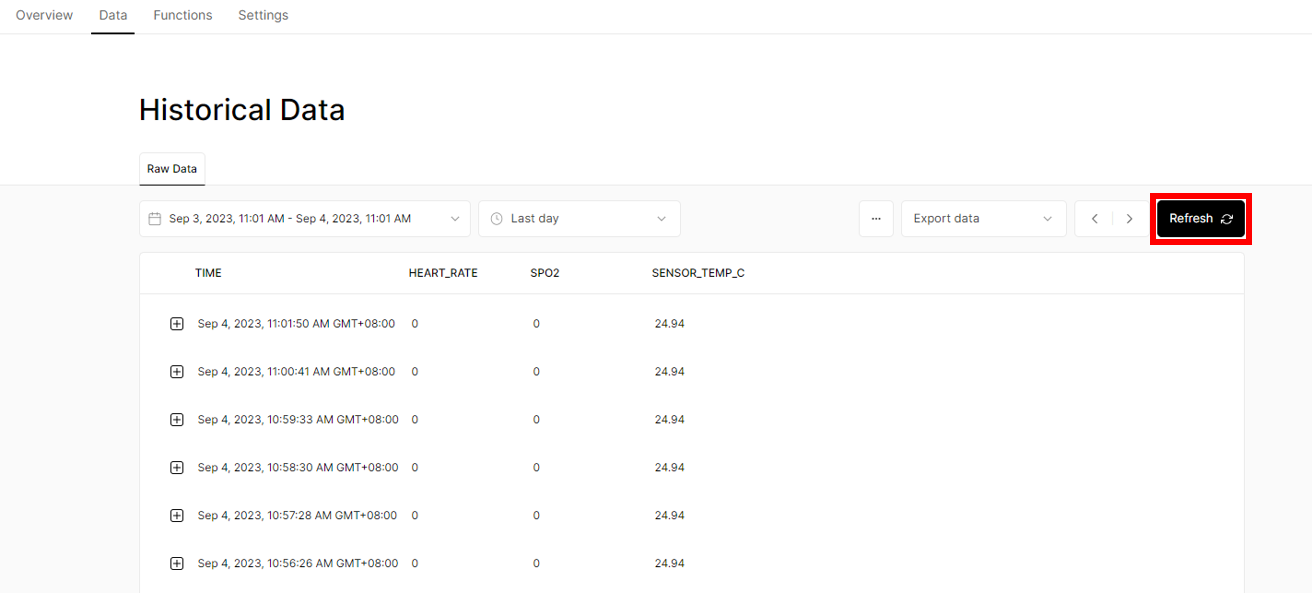Go to previous page with left chevron
Screen dimensions: 1312x595
(x=1095, y=218)
